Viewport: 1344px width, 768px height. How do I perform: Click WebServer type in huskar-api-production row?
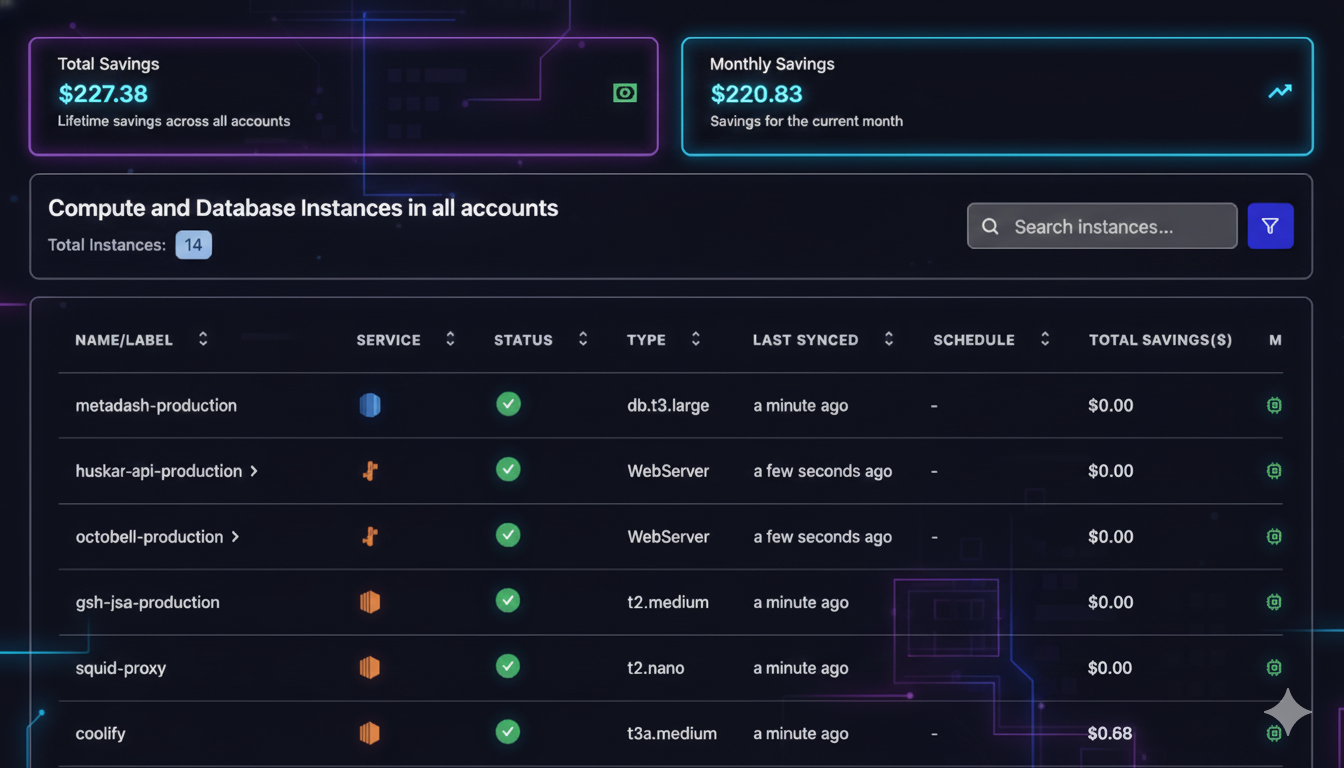(x=668, y=471)
